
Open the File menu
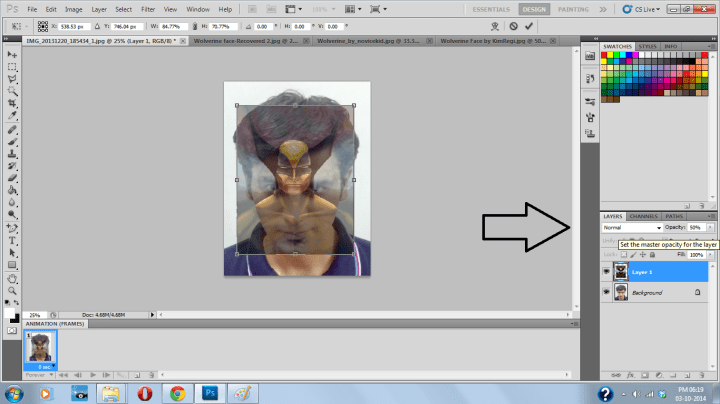pyautogui.click(x=32, y=9)
